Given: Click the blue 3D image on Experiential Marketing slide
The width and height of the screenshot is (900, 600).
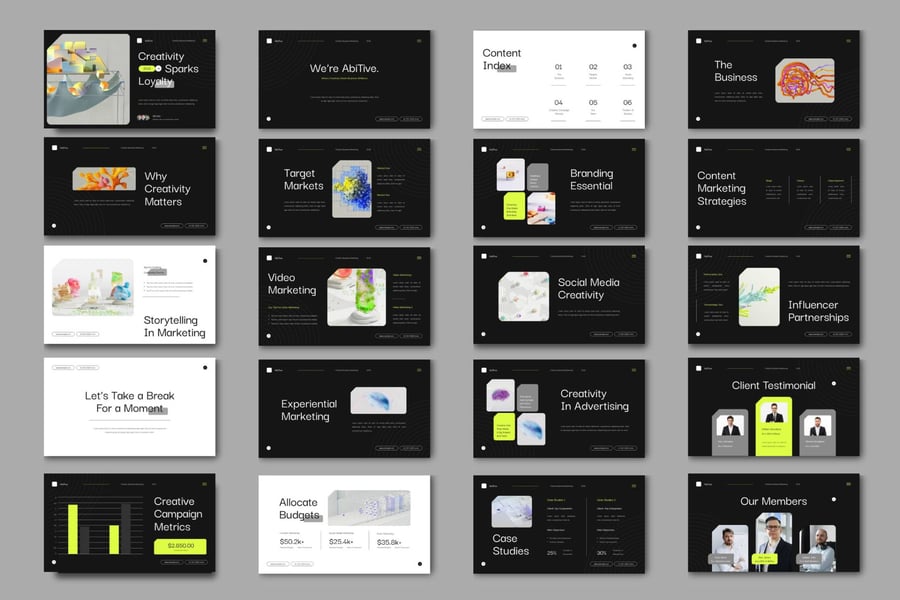Looking at the screenshot, I should tap(378, 400).
